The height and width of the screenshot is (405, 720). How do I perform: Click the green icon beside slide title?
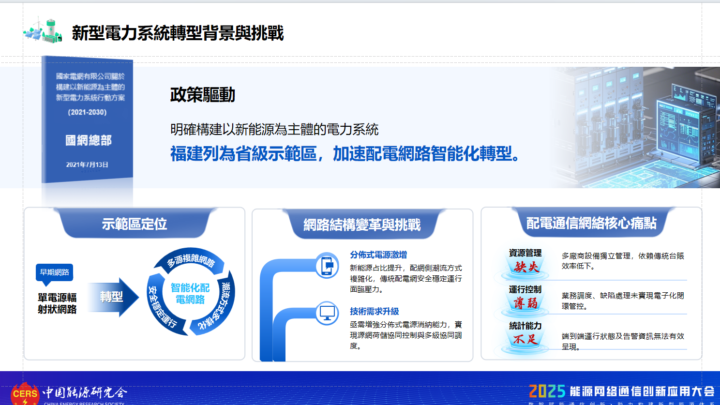[x=38, y=32]
